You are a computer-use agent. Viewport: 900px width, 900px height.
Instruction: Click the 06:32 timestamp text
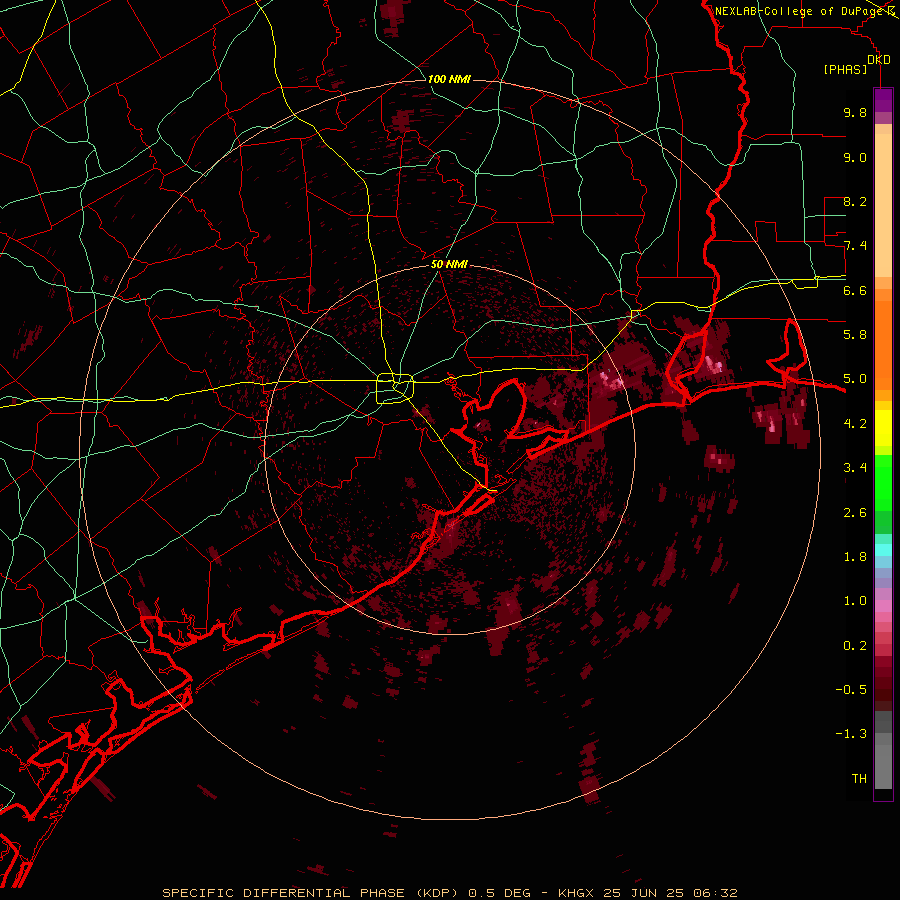pos(715,893)
